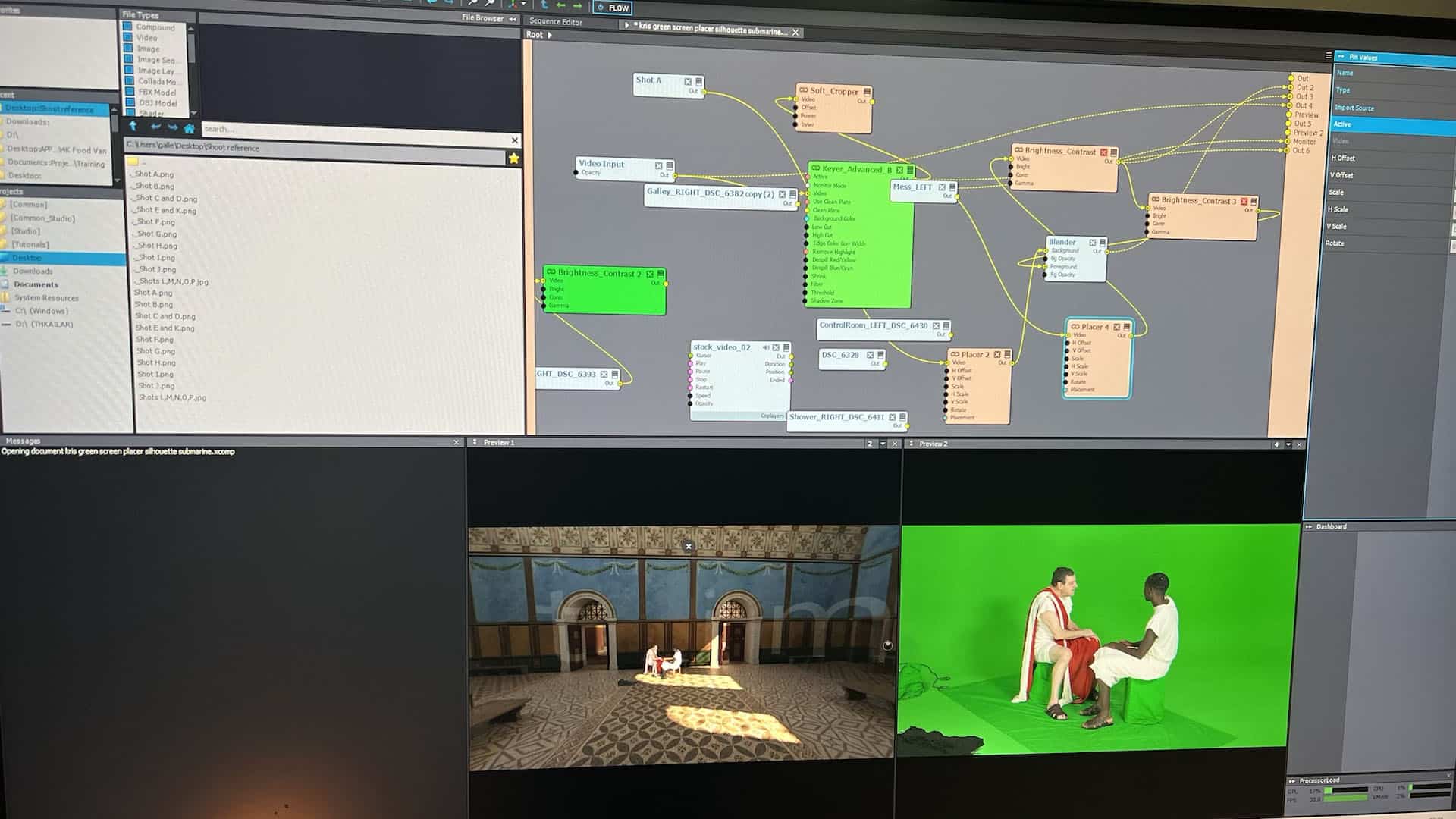Click the speaker icon on stock_video_02 node

765,348
